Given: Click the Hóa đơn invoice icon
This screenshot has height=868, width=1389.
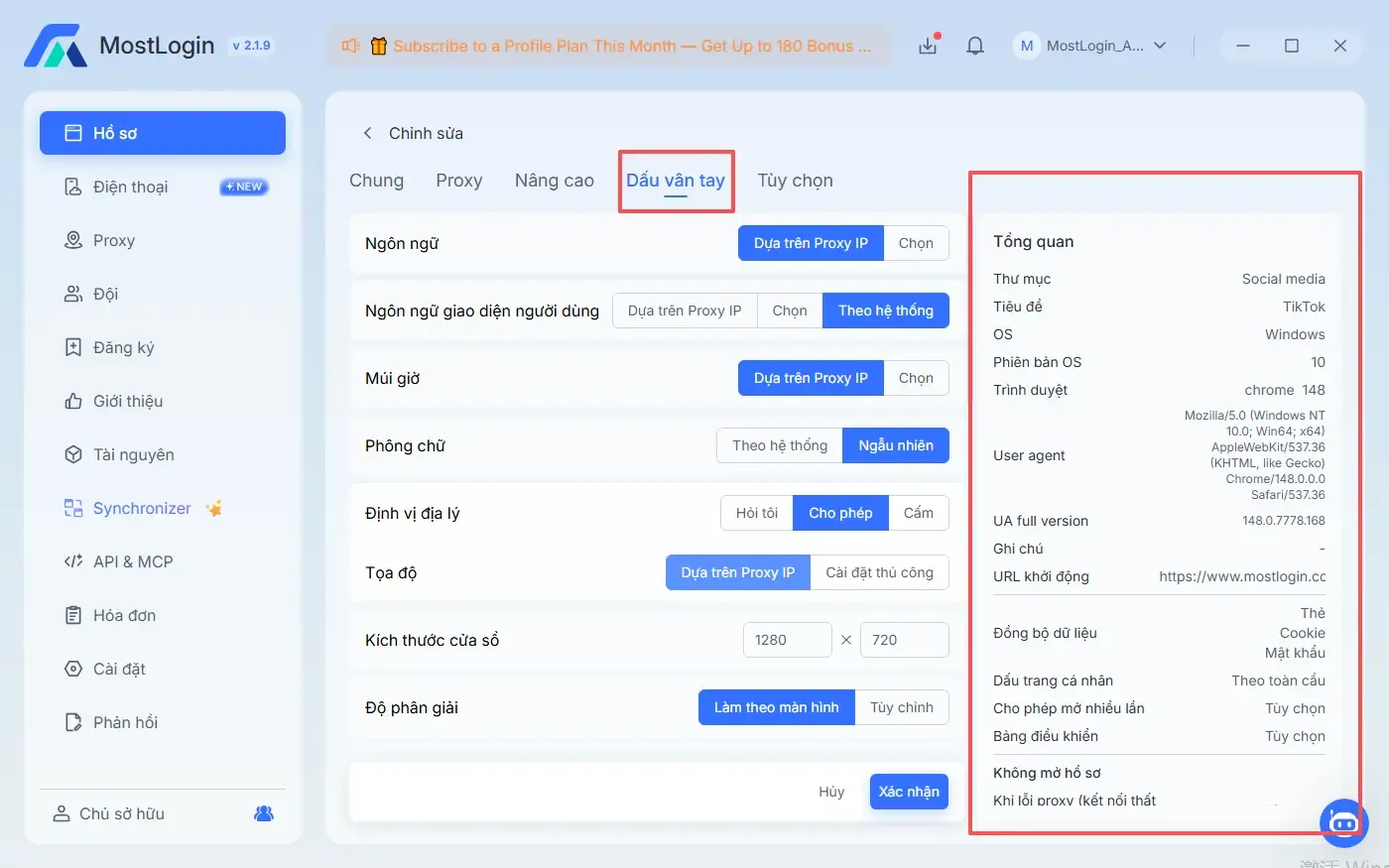Looking at the screenshot, I should 72,615.
